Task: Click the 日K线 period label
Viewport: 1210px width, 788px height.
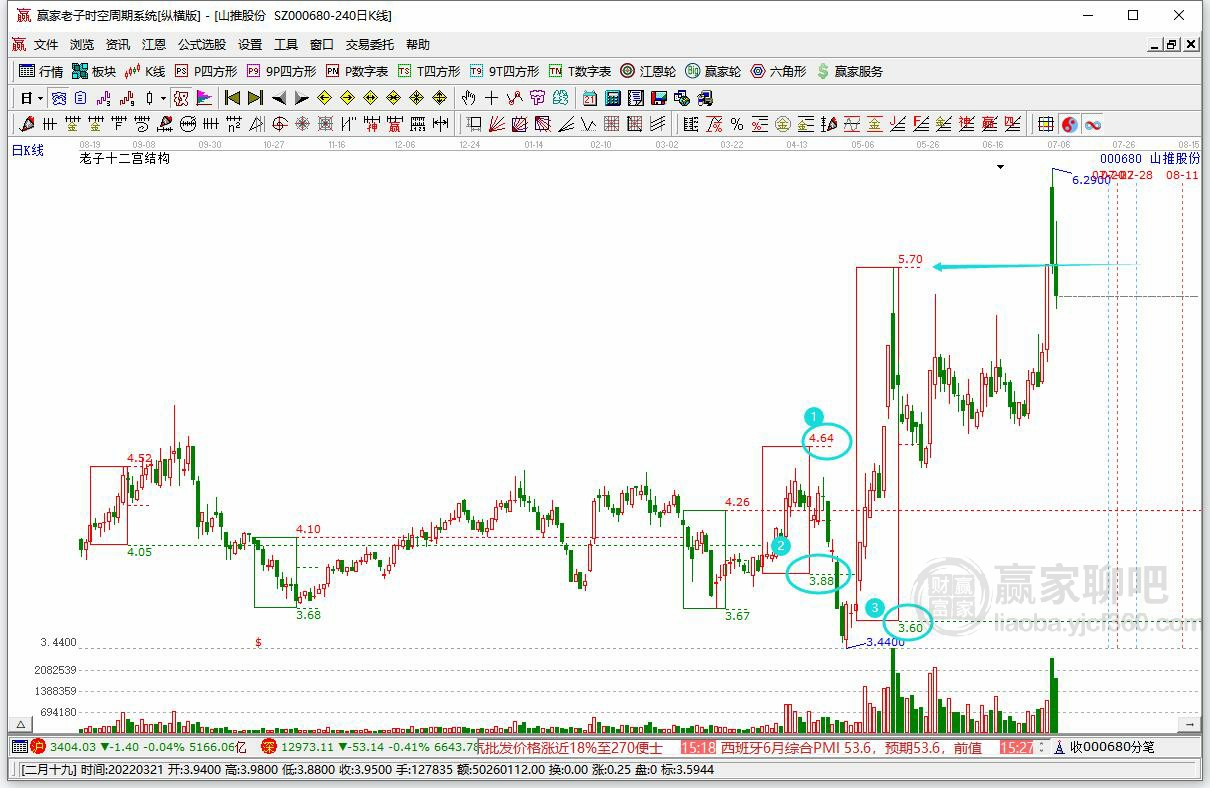Action: pos(28,150)
